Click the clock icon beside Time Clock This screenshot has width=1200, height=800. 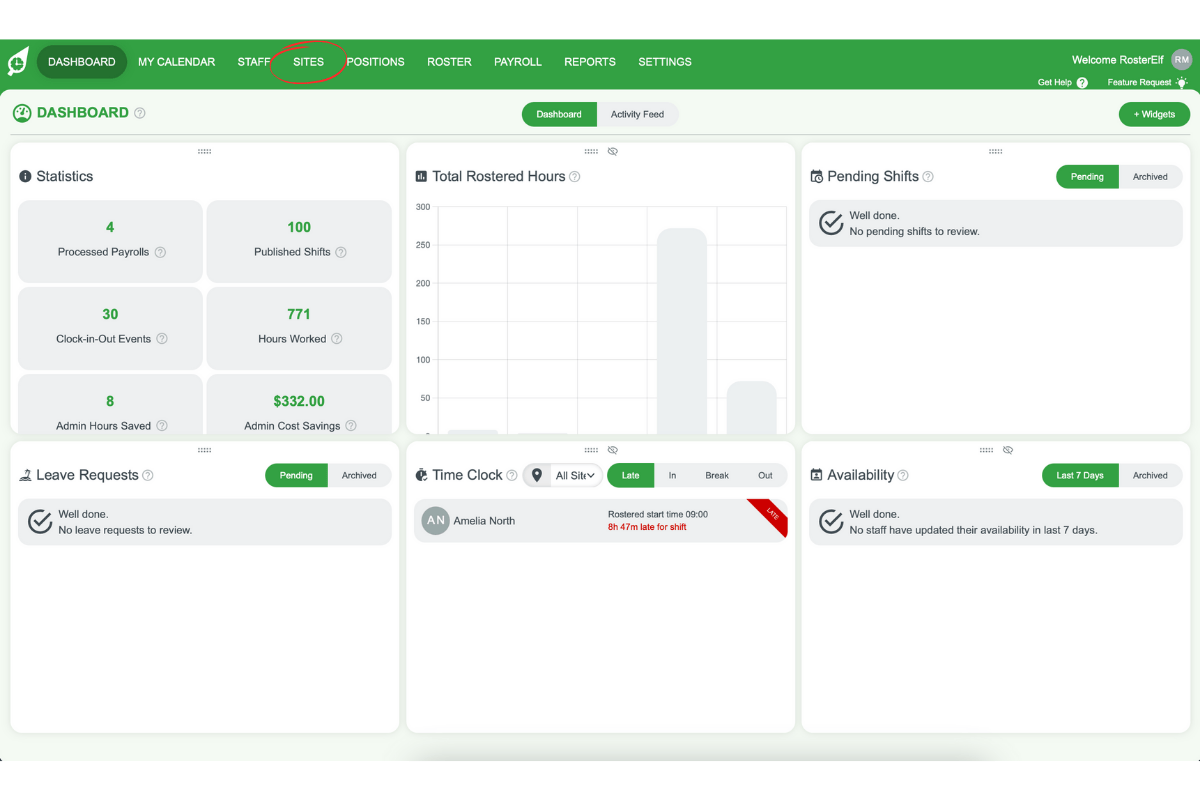point(420,475)
